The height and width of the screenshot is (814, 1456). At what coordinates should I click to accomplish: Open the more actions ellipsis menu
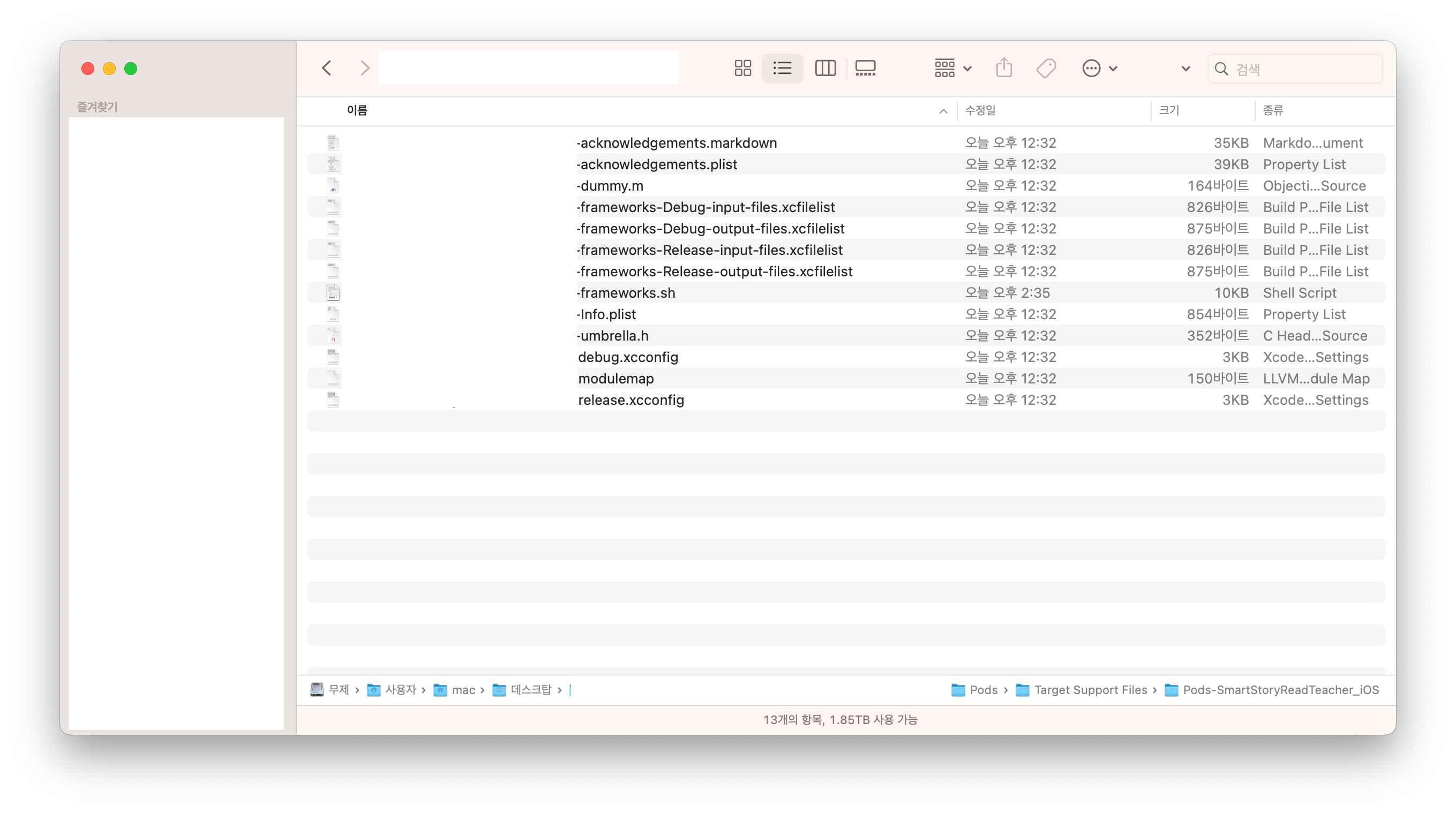pyautogui.click(x=1099, y=69)
